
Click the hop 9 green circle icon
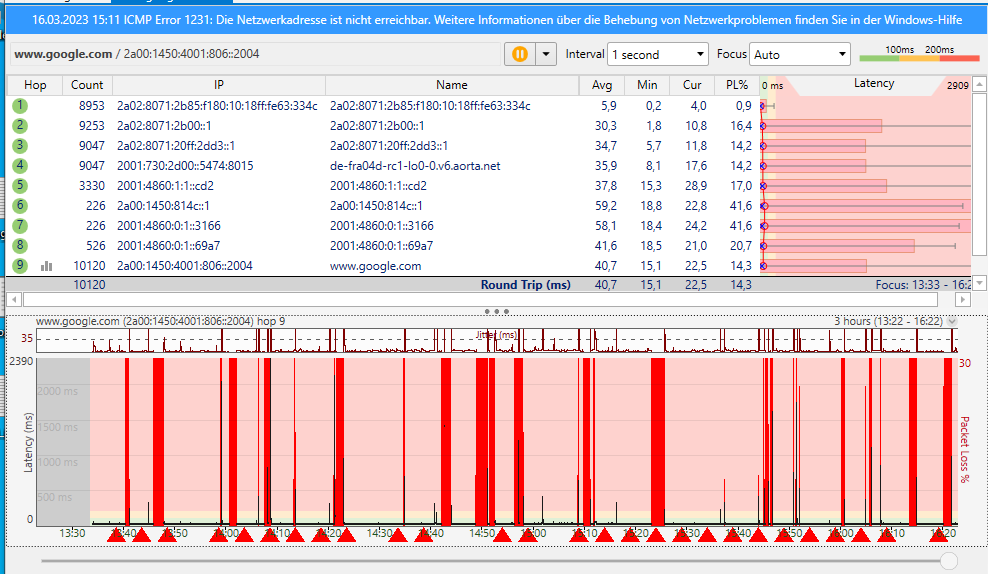[20, 266]
